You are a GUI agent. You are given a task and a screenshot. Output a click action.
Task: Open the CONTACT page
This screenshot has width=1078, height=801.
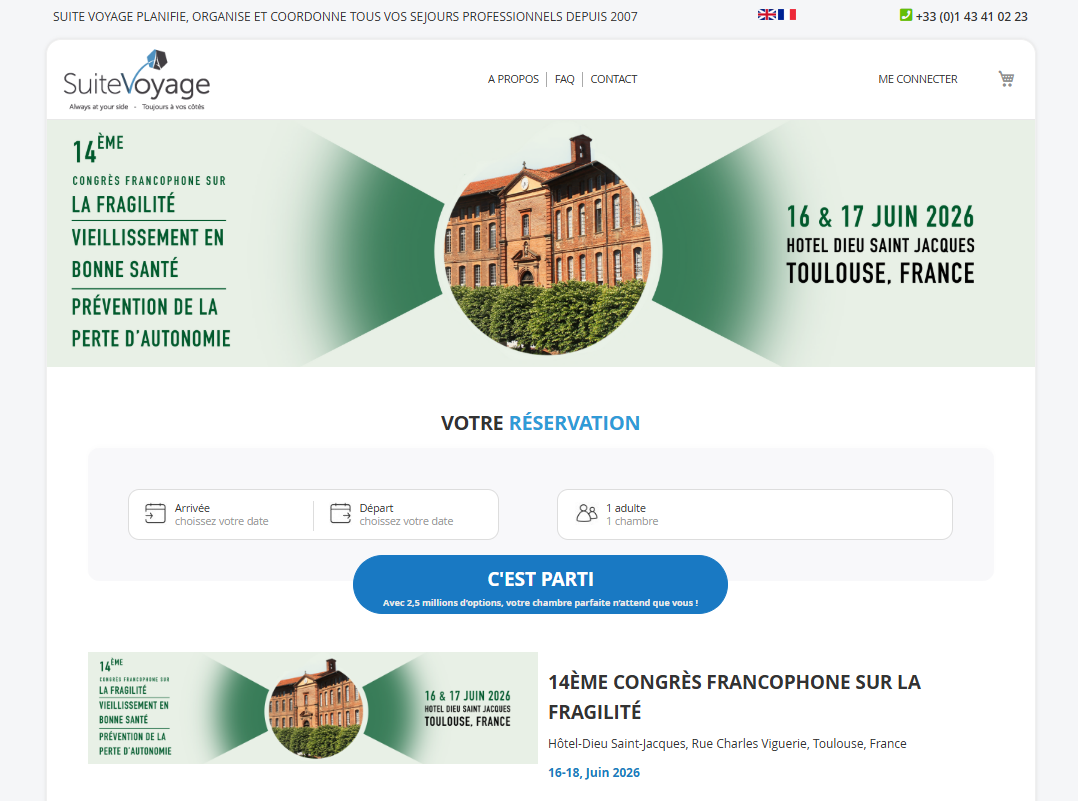click(614, 79)
